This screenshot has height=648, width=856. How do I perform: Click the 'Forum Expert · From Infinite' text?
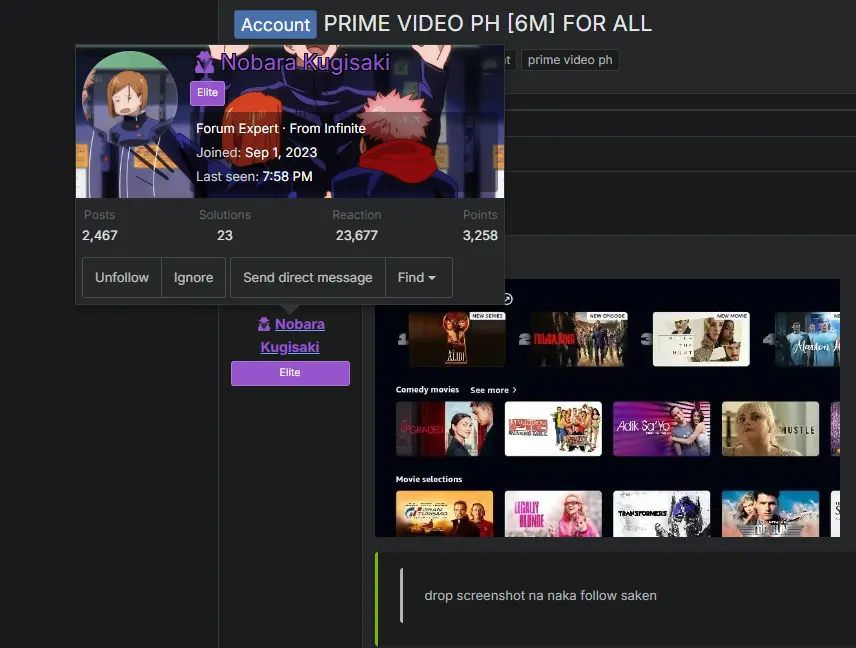(281, 128)
